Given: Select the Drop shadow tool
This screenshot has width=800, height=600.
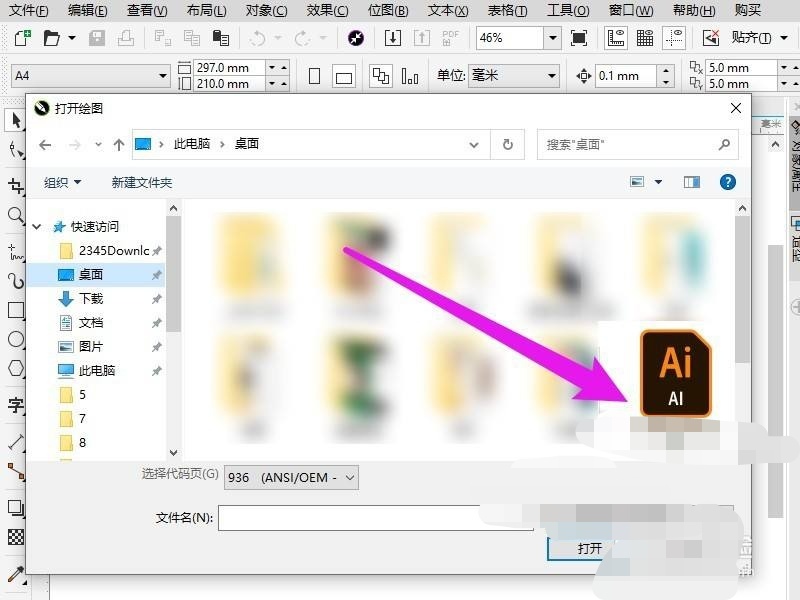Looking at the screenshot, I should [16, 508].
